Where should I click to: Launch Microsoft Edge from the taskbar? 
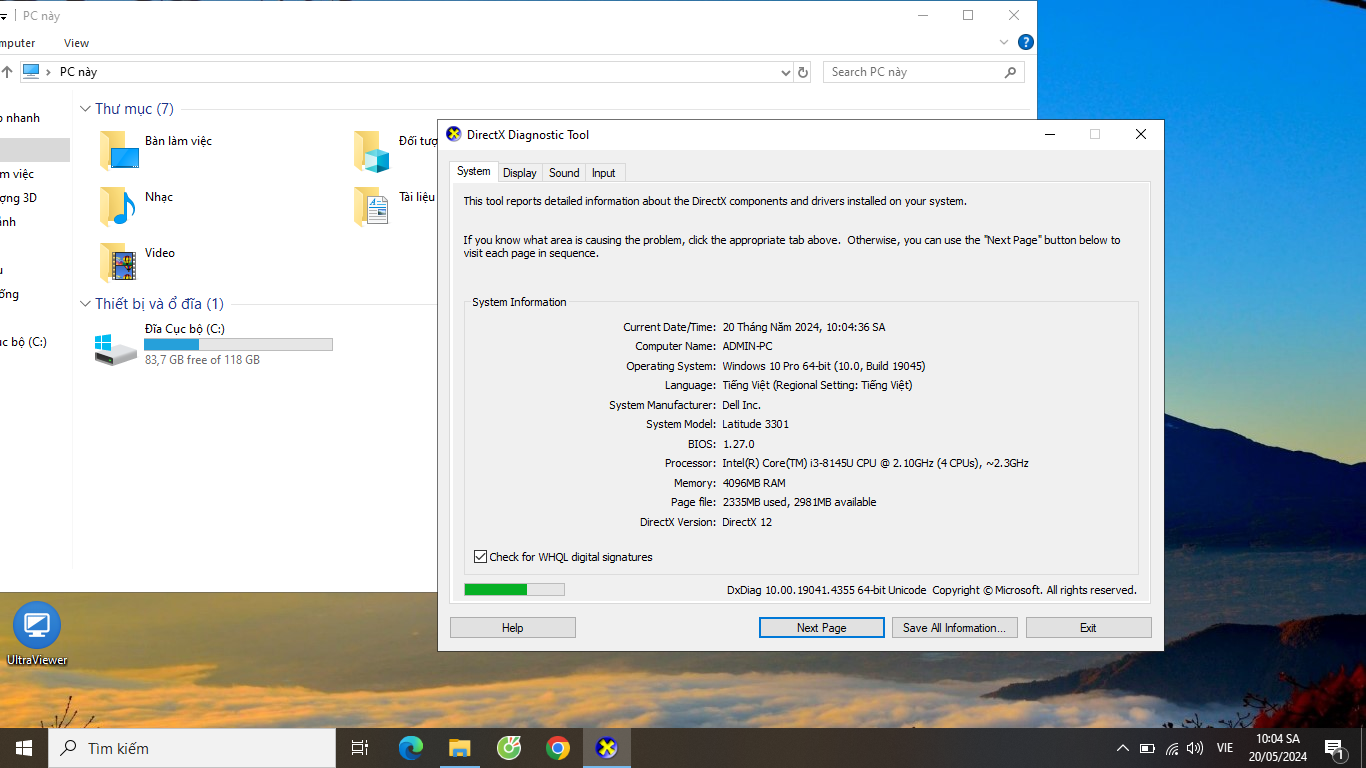coord(410,748)
